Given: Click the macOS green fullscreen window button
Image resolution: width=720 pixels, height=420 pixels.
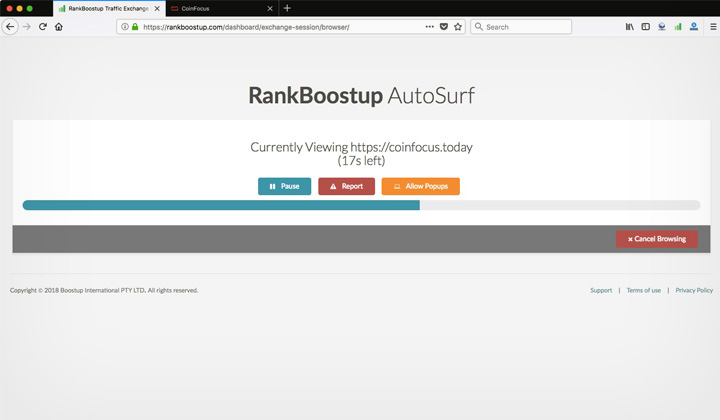Looking at the screenshot, I should point(29,8).
